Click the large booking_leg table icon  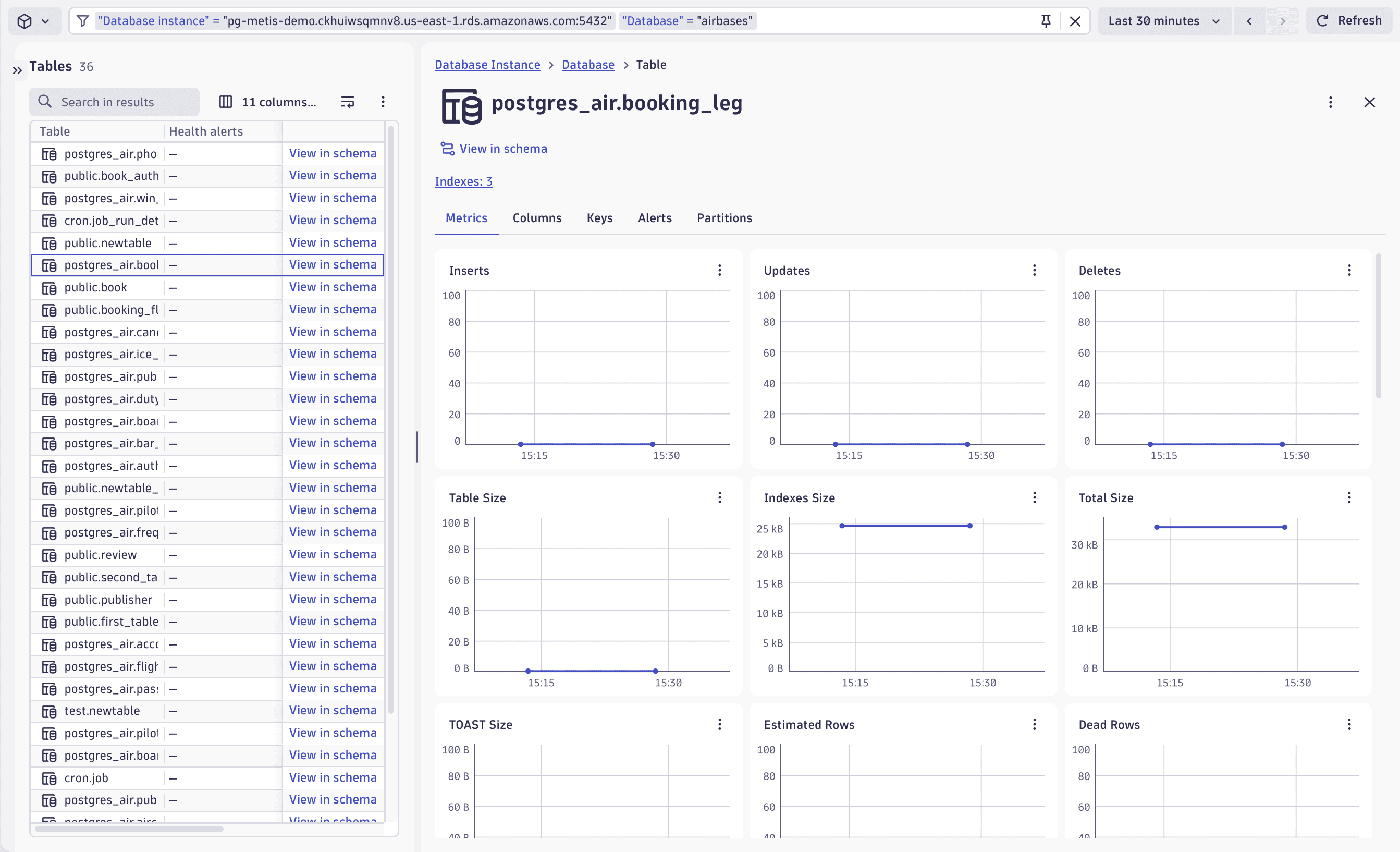click(461, 106)
